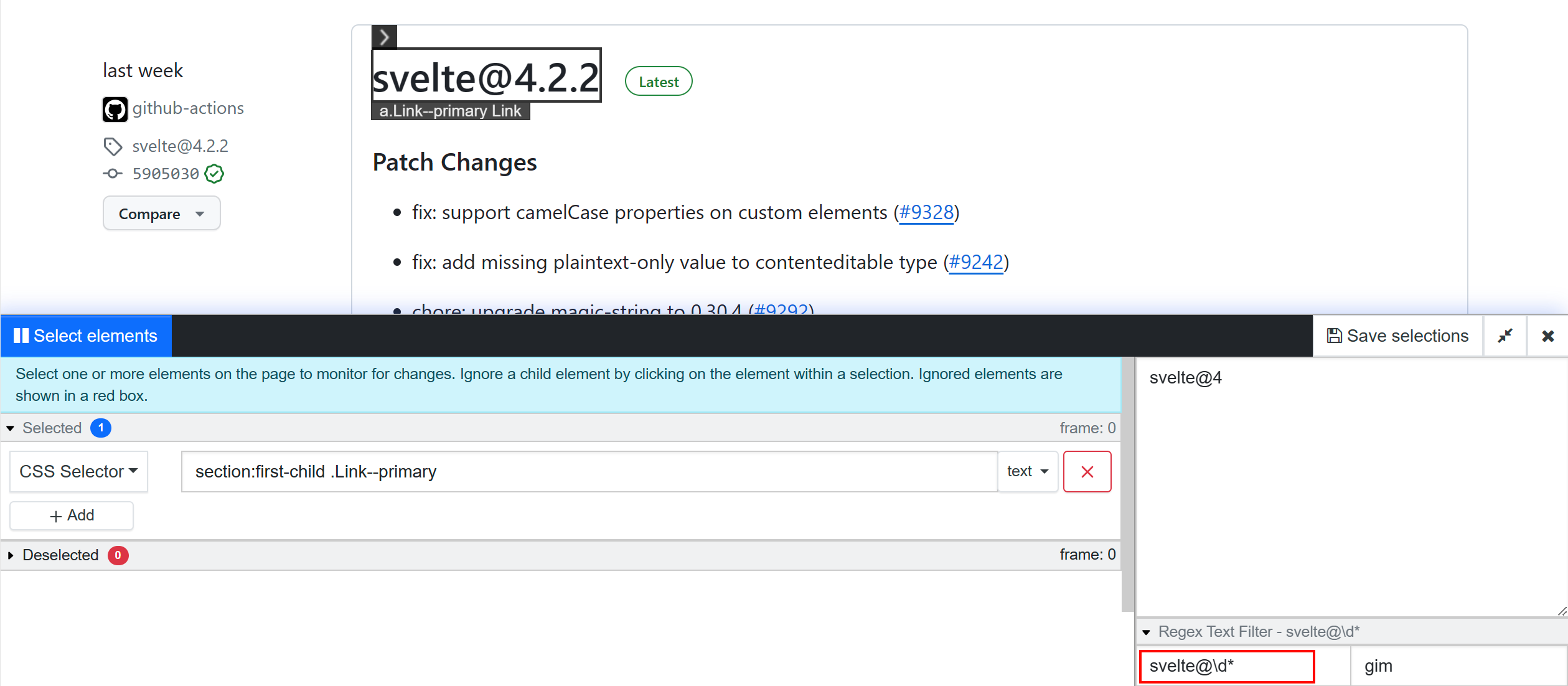This screenshot has height=686, width=1568.
Task: Open the CSS Selector type dropdown
Action: [x=78, y=472]
